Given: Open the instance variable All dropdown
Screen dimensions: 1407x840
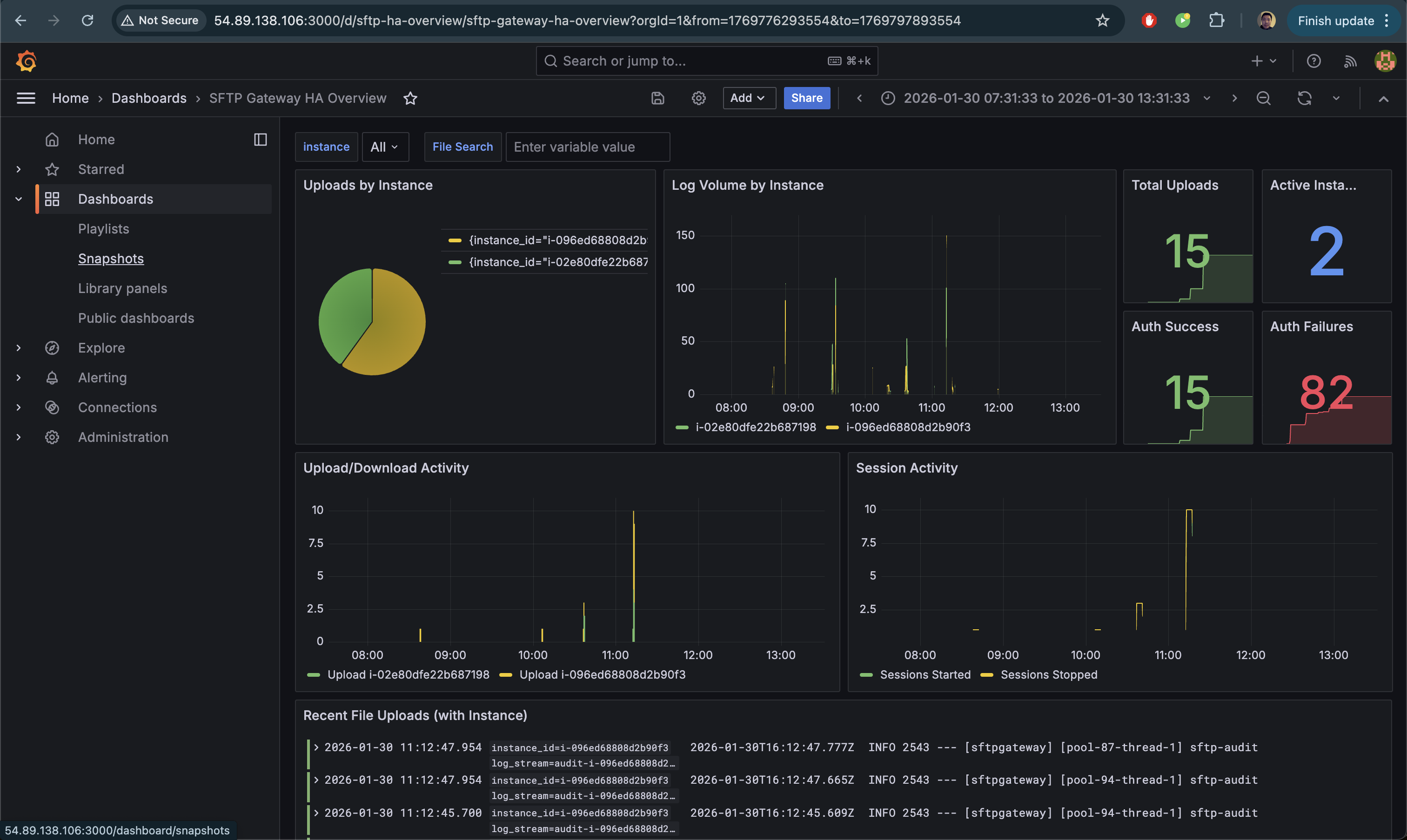Looking at the screenshot, I should 385,147.
